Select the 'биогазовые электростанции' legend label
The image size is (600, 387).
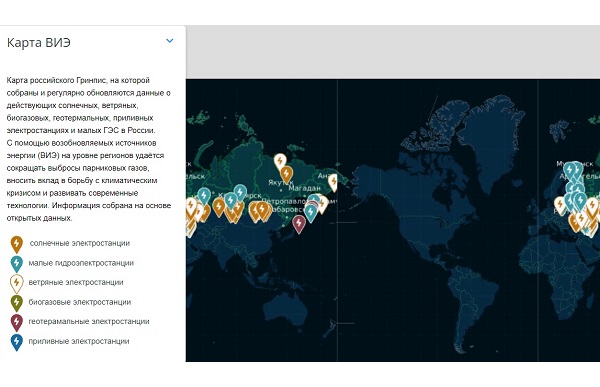point(80,302)
